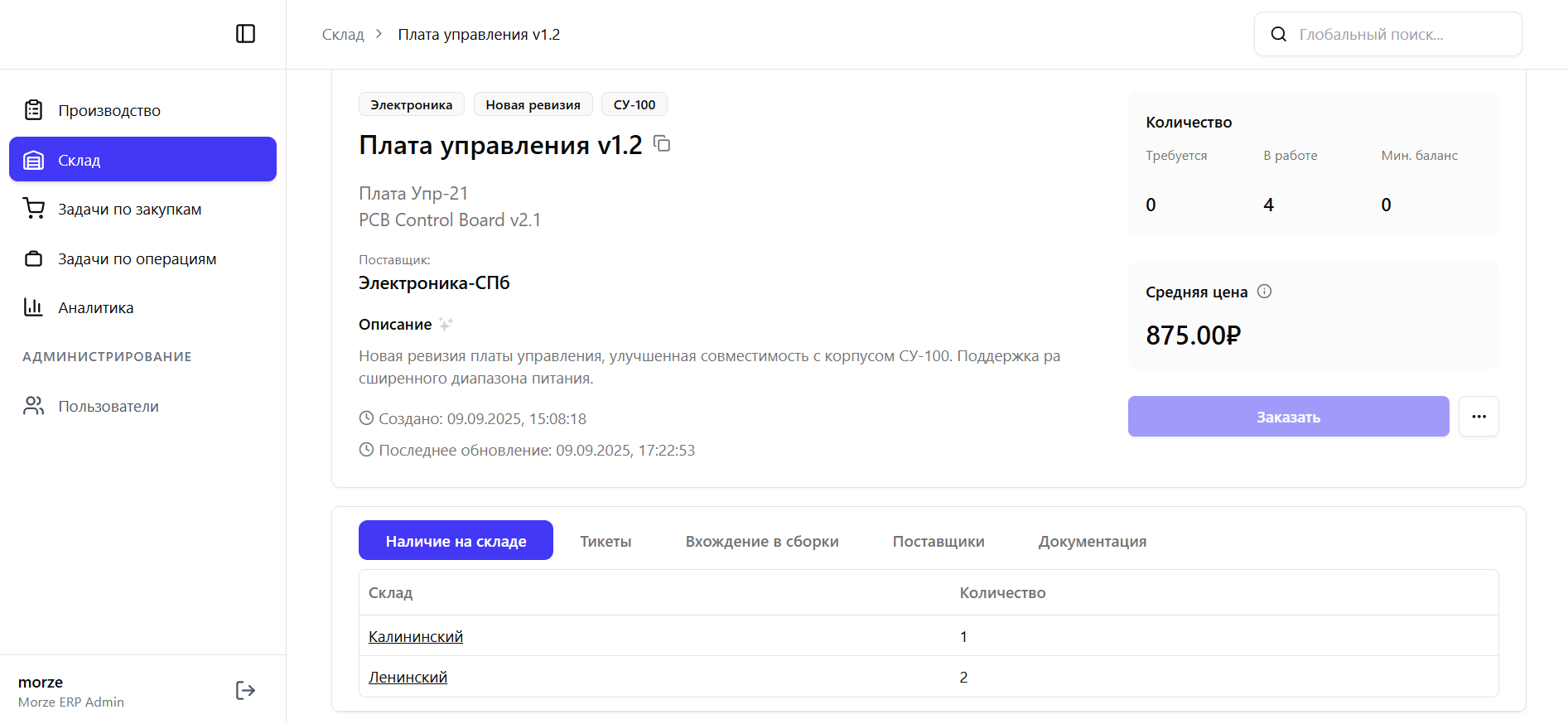Open the Документация tab
Image resolution: width=1568 pixels, height=724 pixels.
[1092, 542]
